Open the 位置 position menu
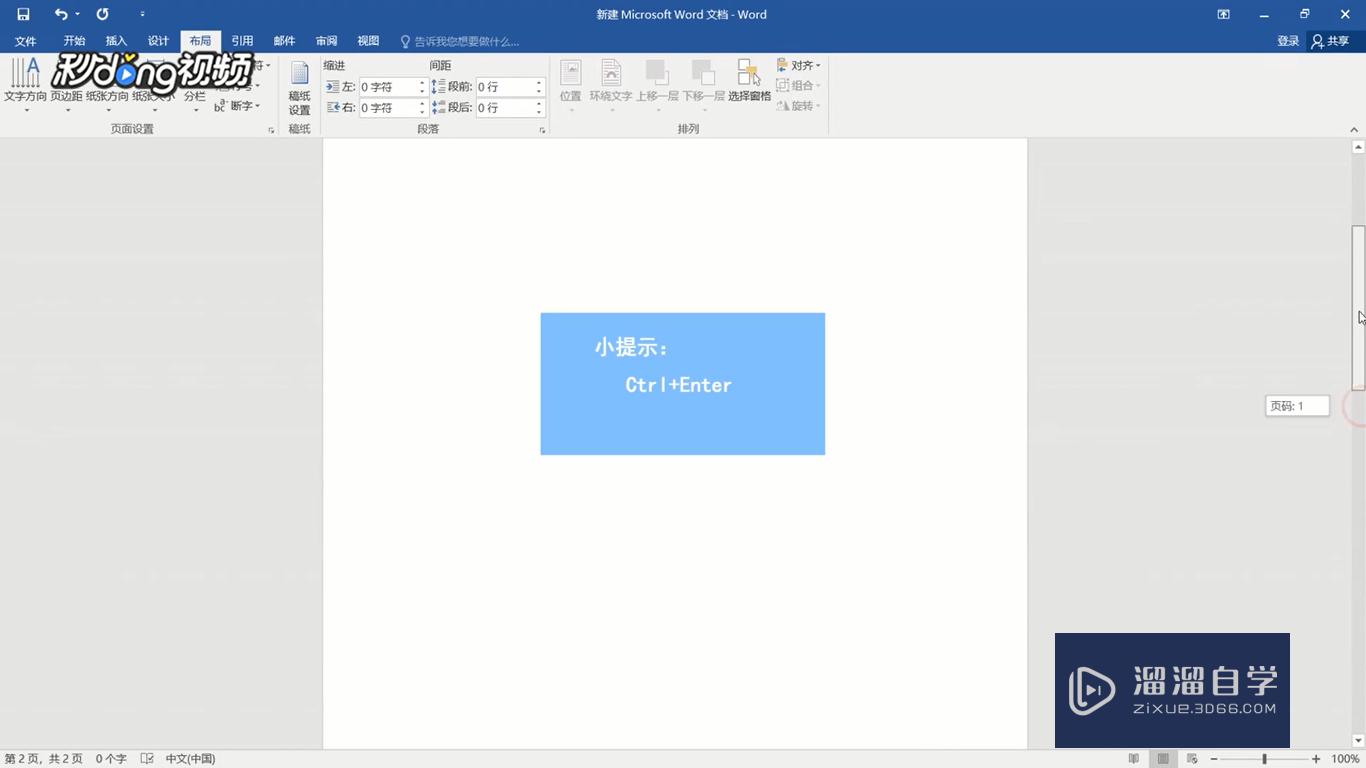 tap(570, 85)
